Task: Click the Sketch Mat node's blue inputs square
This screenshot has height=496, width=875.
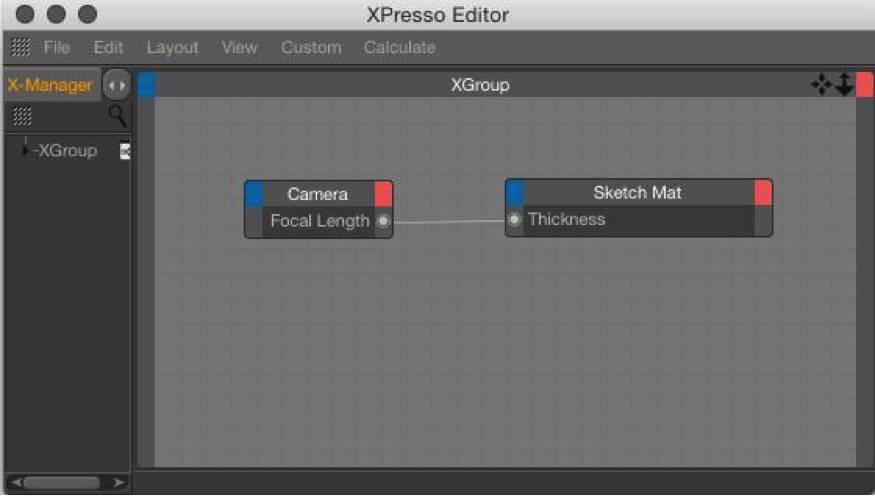Action: [515, 192]
